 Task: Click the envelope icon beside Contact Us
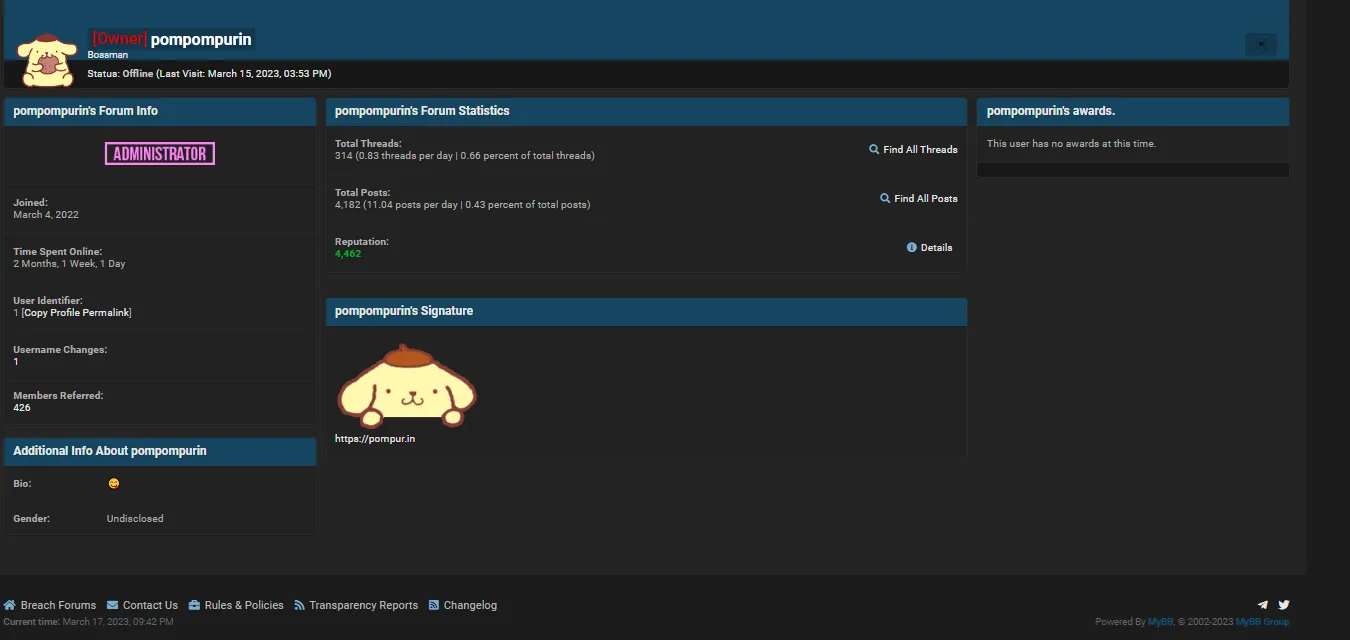(112, 604)
